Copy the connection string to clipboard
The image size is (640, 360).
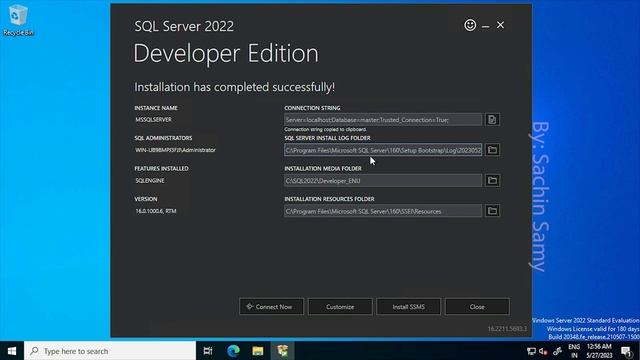point(492,120)
